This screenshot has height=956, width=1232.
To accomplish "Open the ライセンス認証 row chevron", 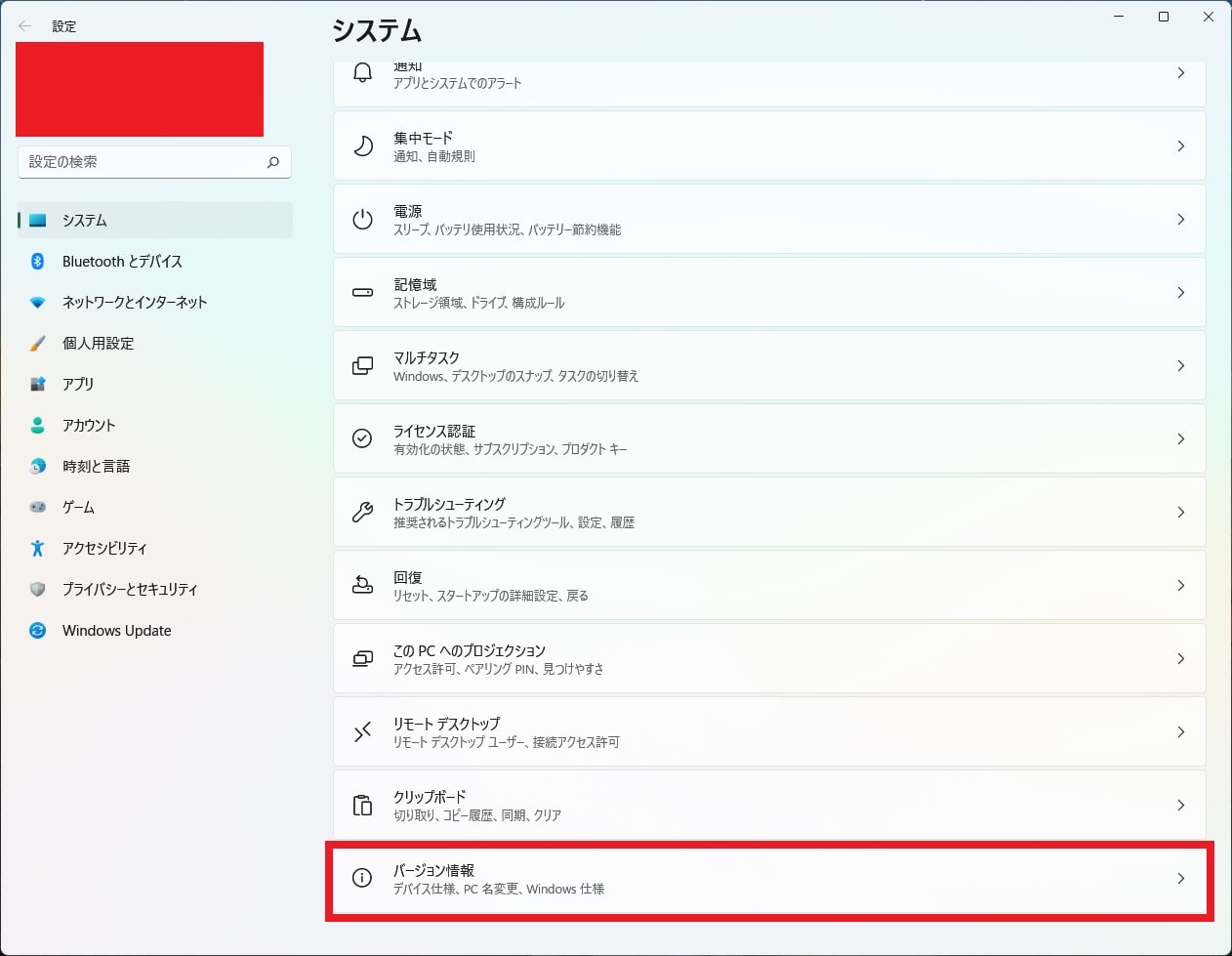I will click(x=1180, y=438).
